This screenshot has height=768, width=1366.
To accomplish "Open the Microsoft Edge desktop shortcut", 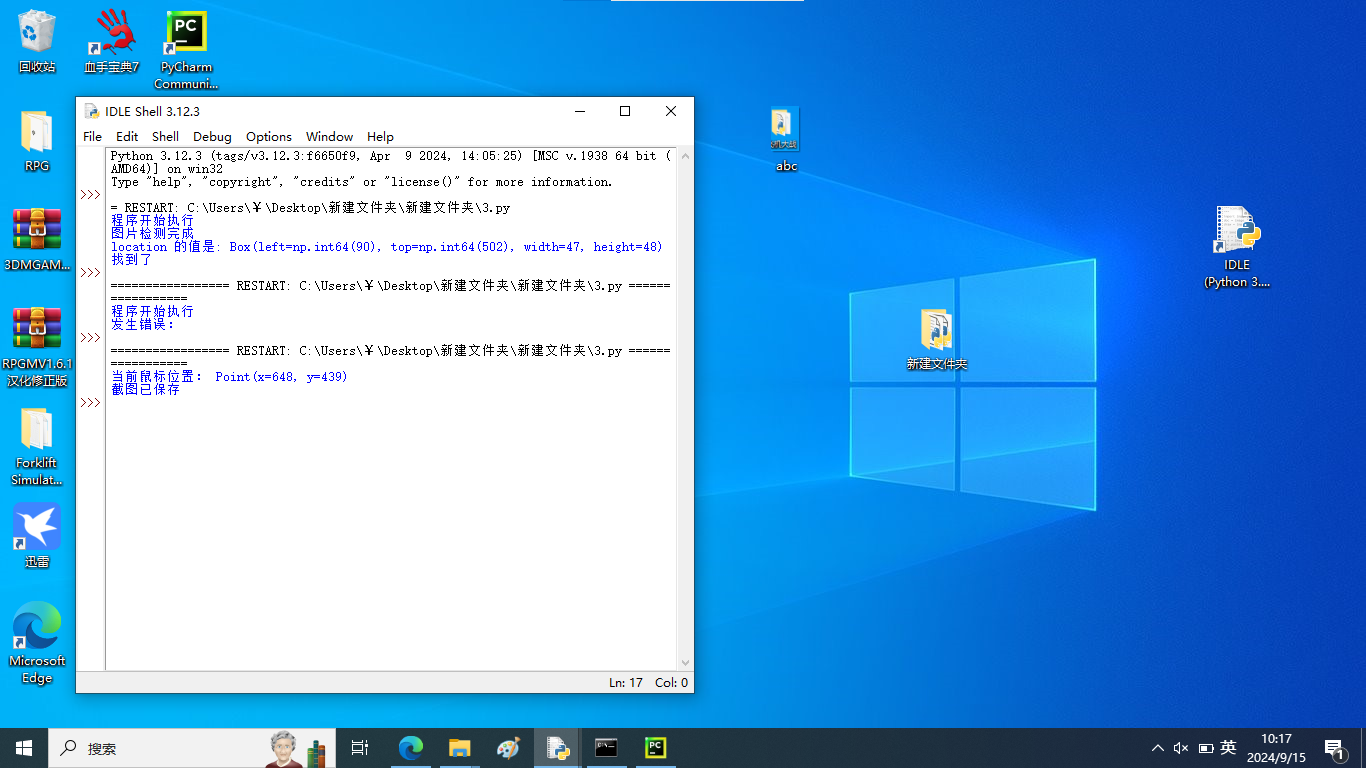I will coord(37,643).
